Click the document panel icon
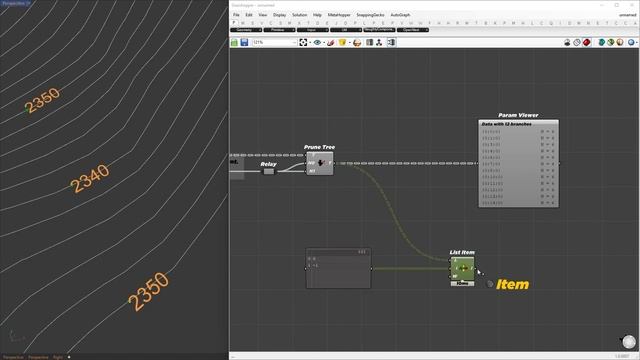This screenshot has width=640, height=360. tap(369, 42)
